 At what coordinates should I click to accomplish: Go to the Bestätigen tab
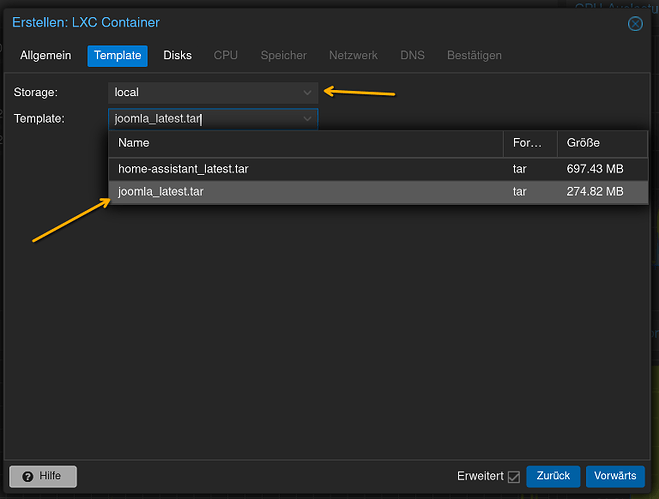[474, 55]
